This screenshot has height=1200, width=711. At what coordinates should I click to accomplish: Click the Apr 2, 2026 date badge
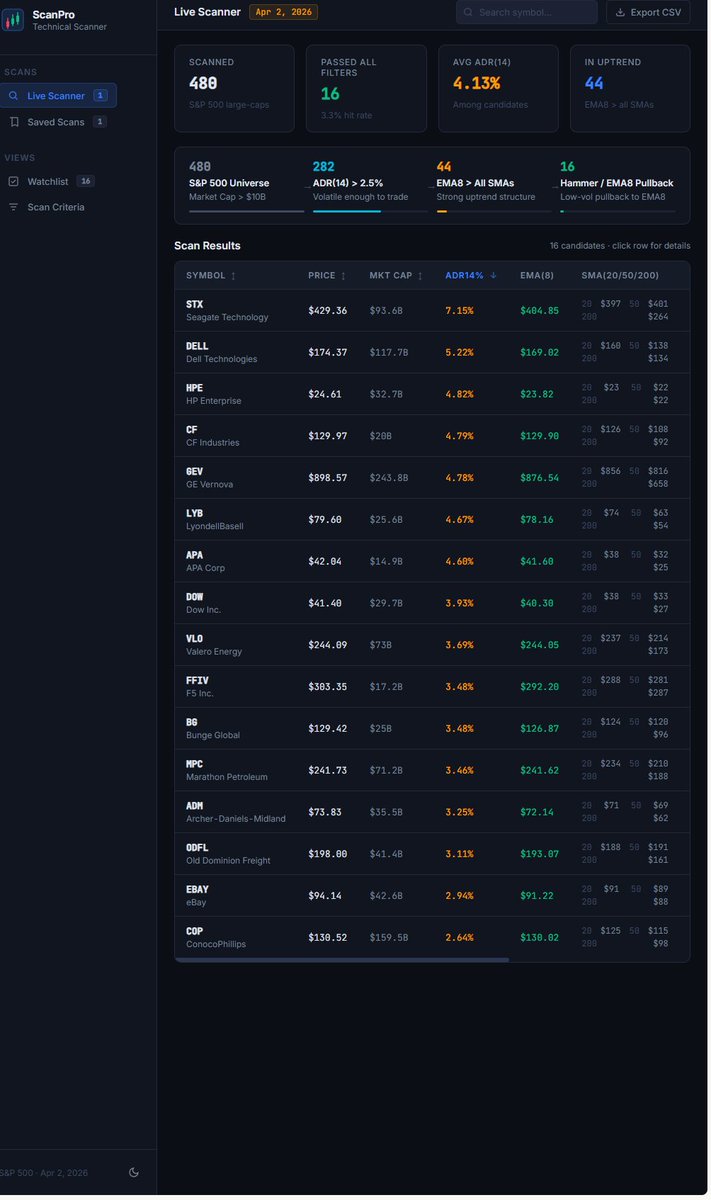(x=283, y=12)
